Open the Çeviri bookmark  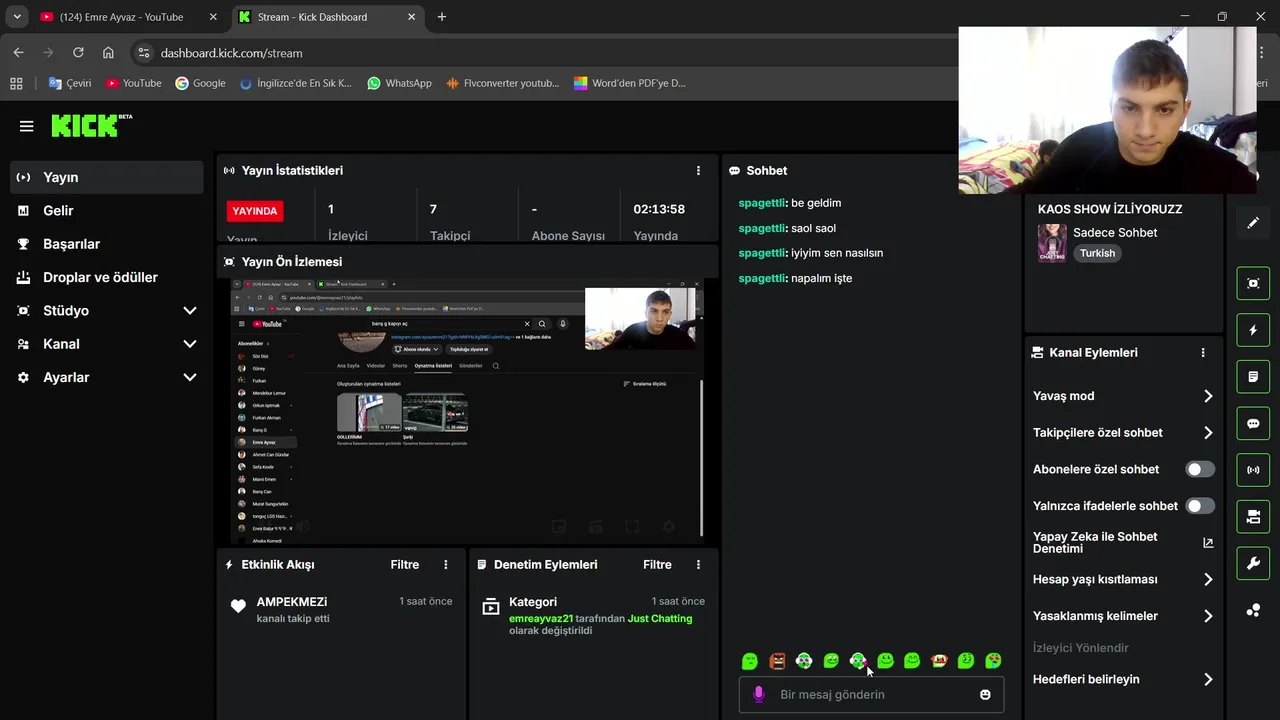click(x=70, y=83)
